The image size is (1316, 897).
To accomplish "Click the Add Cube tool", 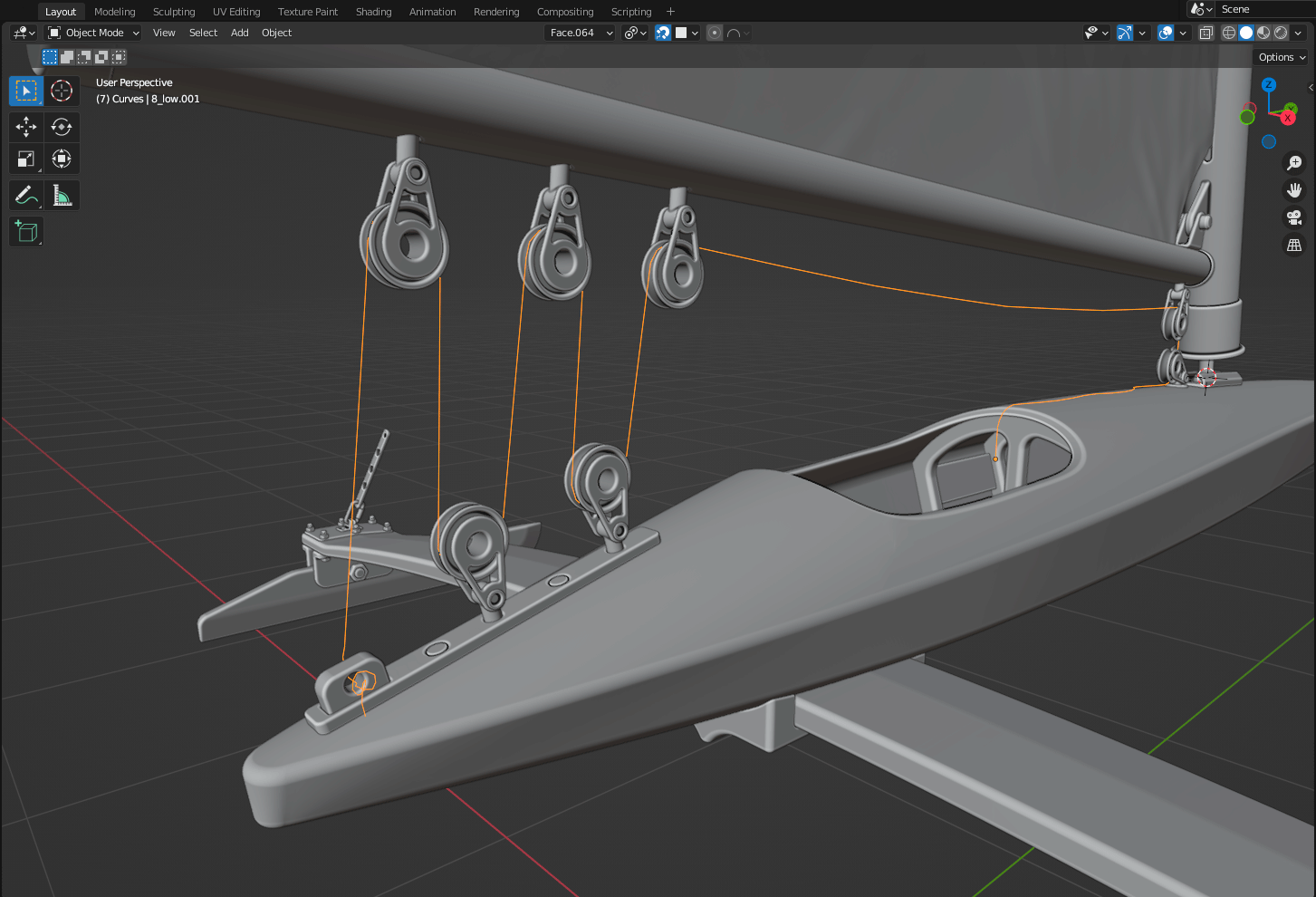I will [x=26, y=232].
